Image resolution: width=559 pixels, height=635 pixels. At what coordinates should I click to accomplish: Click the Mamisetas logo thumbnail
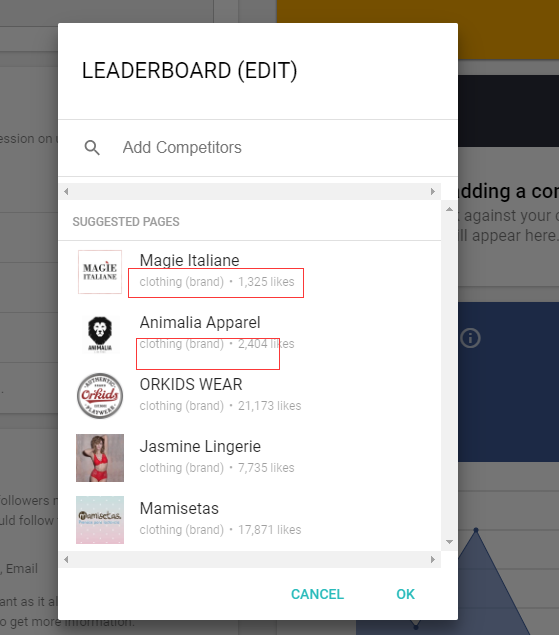click(100, 520)
